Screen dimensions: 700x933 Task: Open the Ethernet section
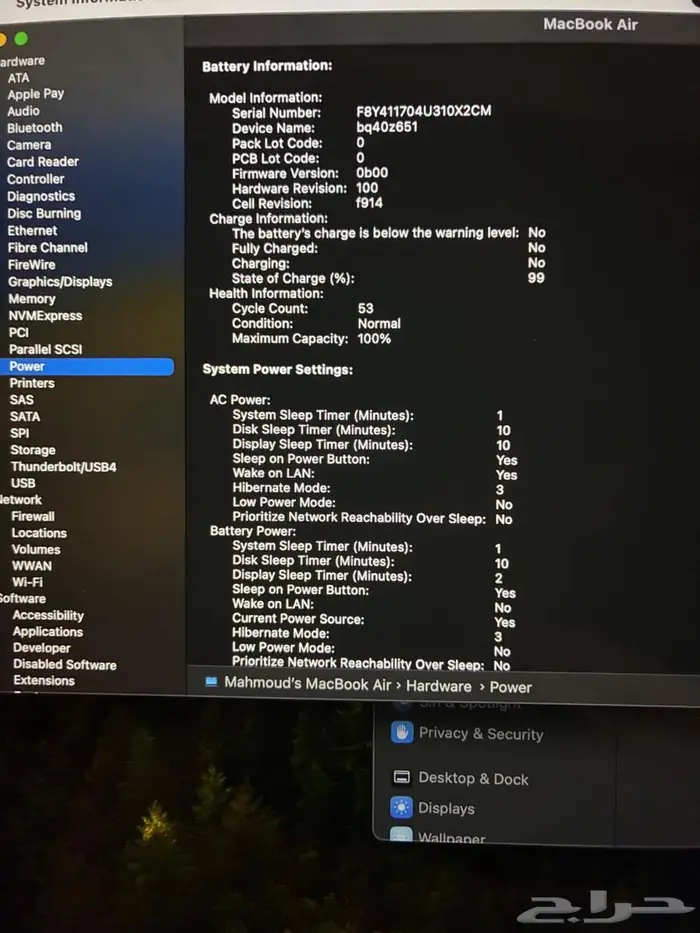point(32,231)
